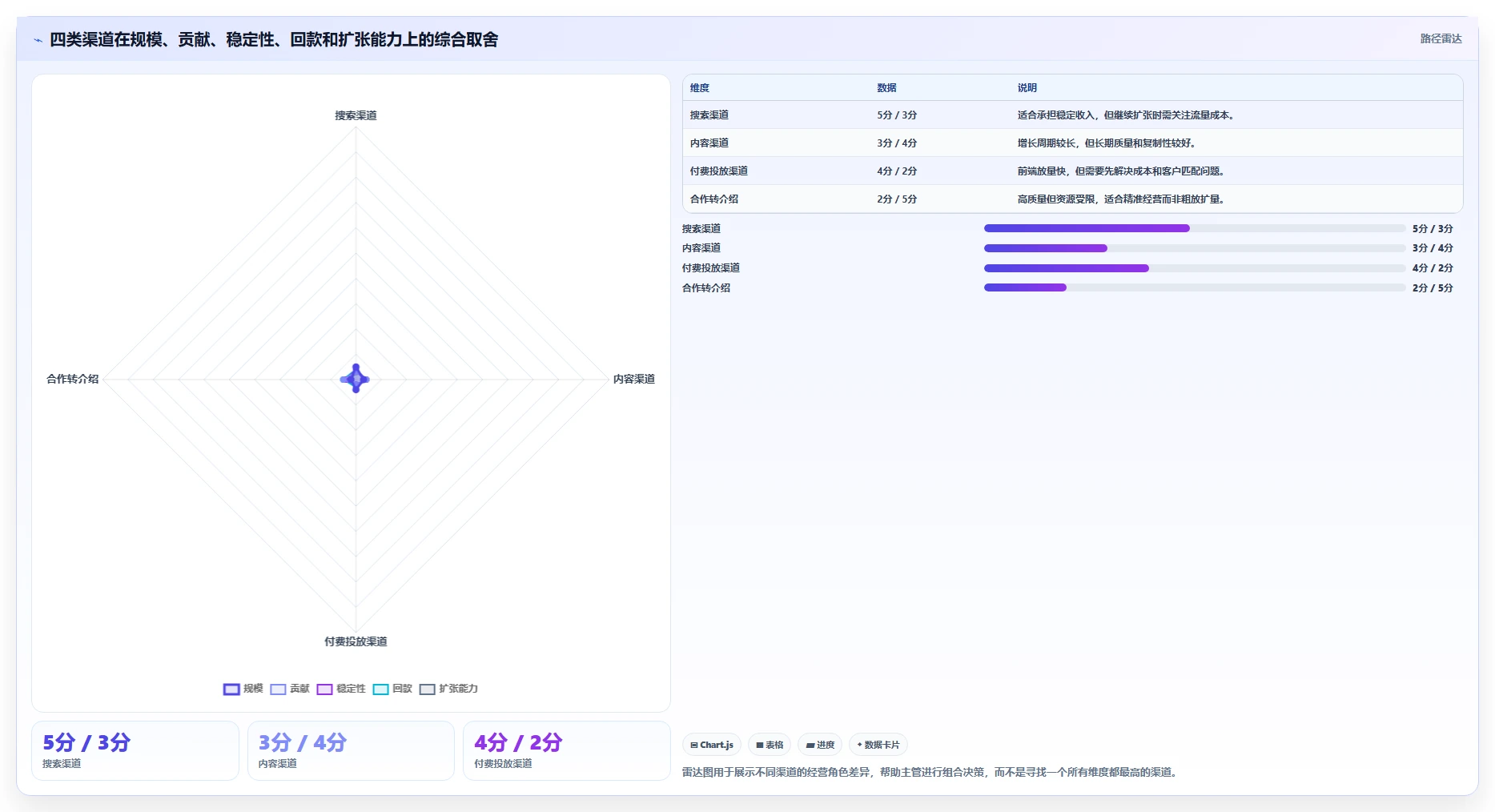Toggle the 稳定性 legend series
The height and width of the screenshot is (812, 1495).
(341, 689)
